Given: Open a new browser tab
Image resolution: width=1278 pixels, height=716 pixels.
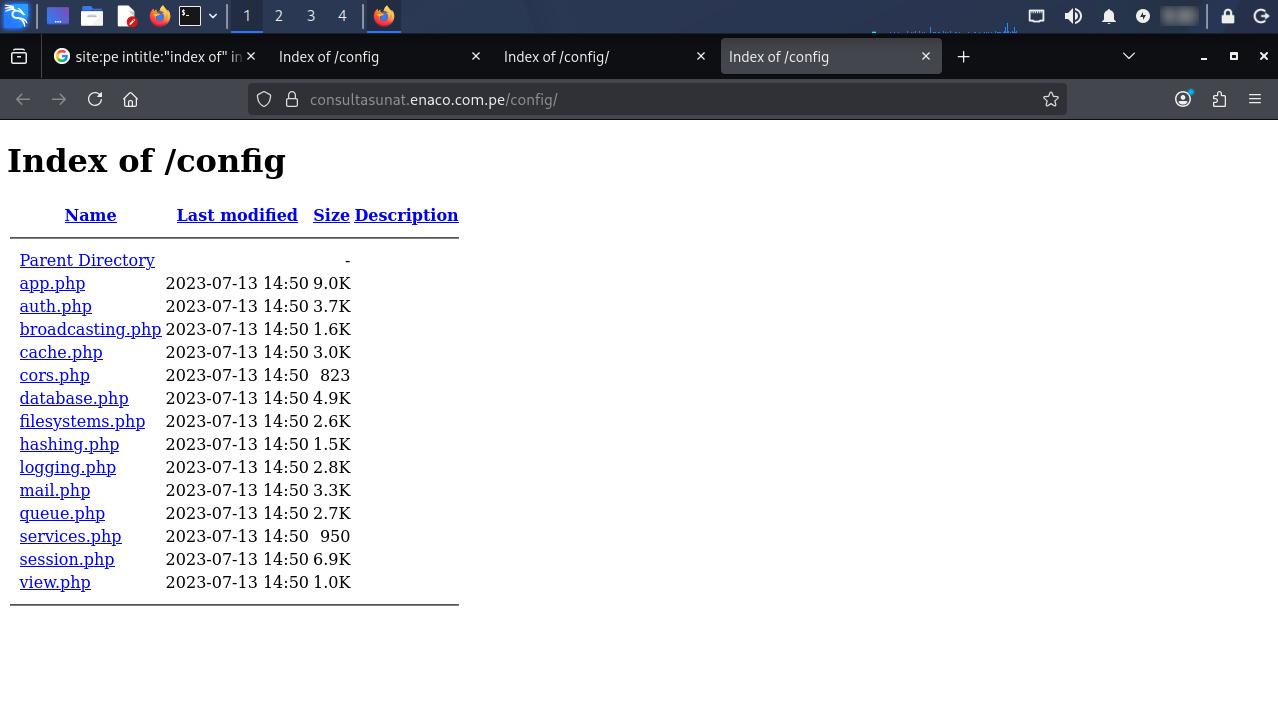Looking at the screenshot, I should [963, 57].
